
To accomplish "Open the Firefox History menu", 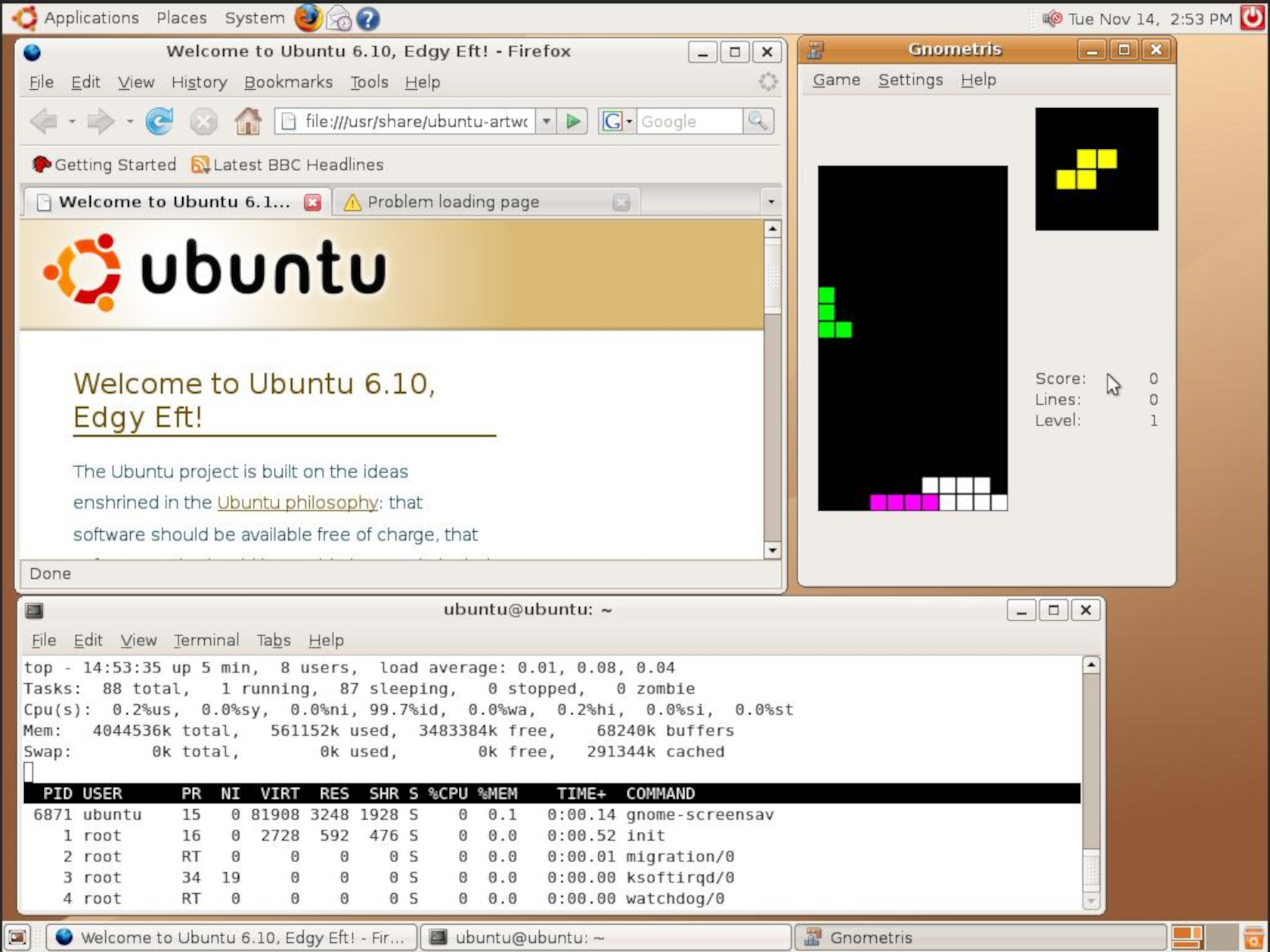I will pyautogui.click(x=199, y=82).
